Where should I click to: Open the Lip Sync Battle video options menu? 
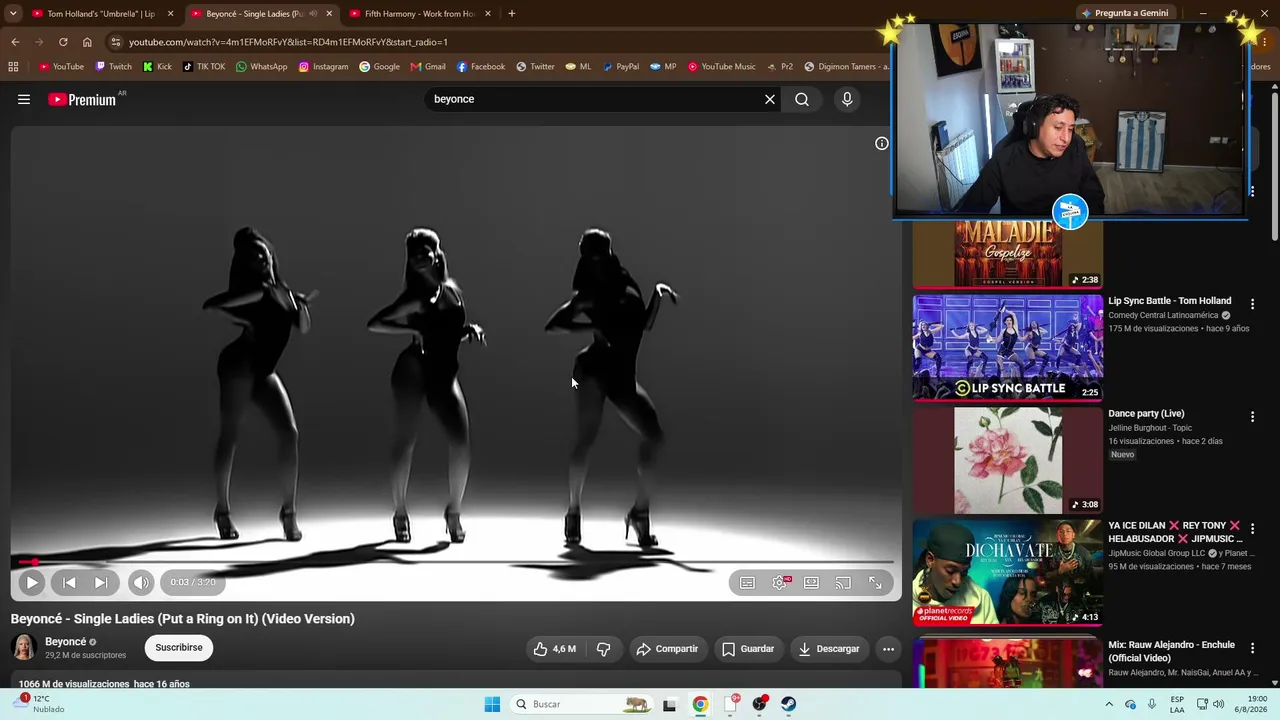[x=1252, y=304]
